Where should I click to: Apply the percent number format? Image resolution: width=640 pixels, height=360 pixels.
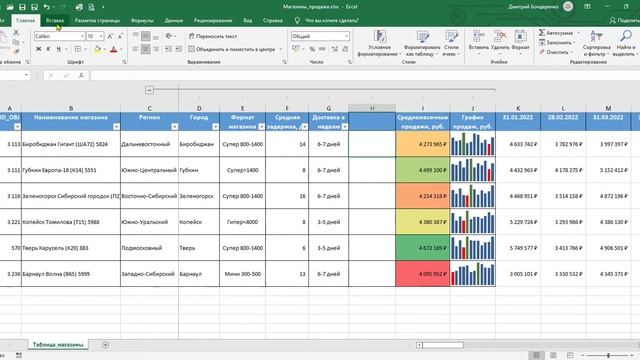312,49
